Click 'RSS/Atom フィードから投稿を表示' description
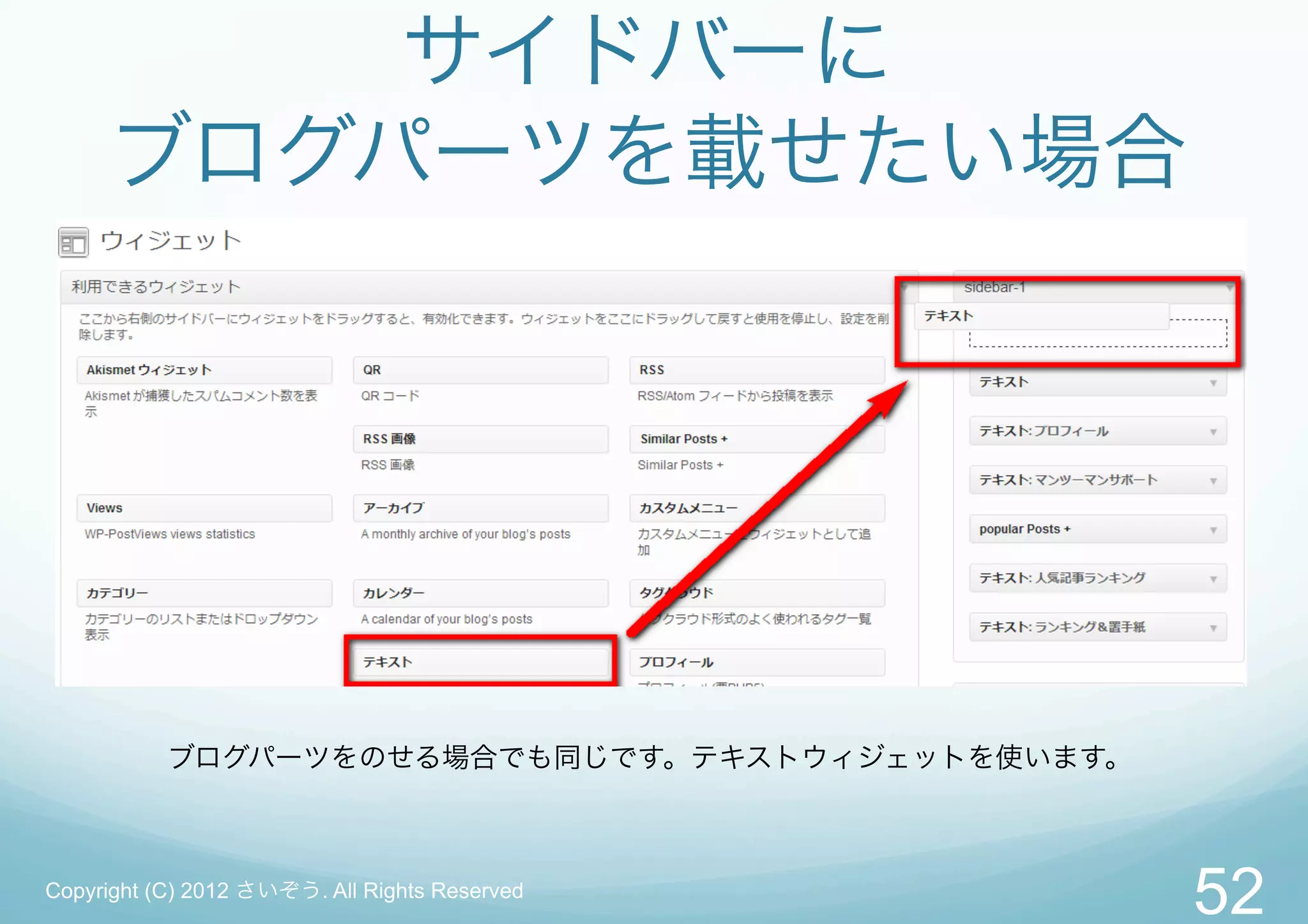The image size is (1308, 924). (735, 396)
